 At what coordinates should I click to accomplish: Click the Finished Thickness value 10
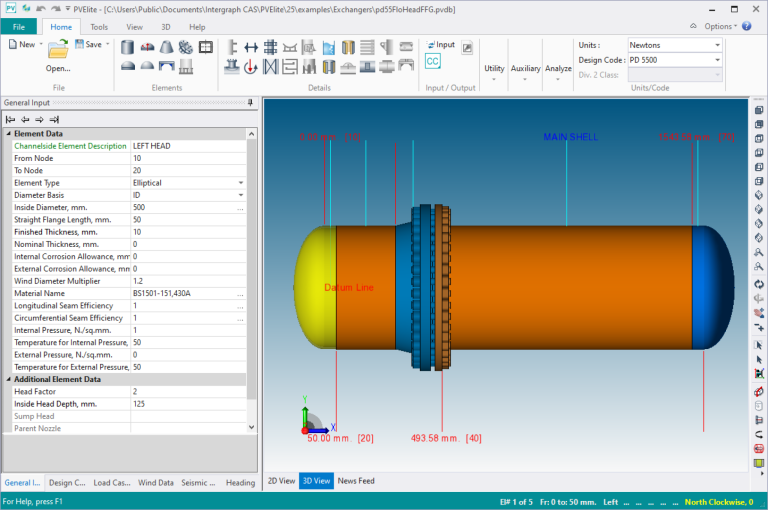point(188,232)
